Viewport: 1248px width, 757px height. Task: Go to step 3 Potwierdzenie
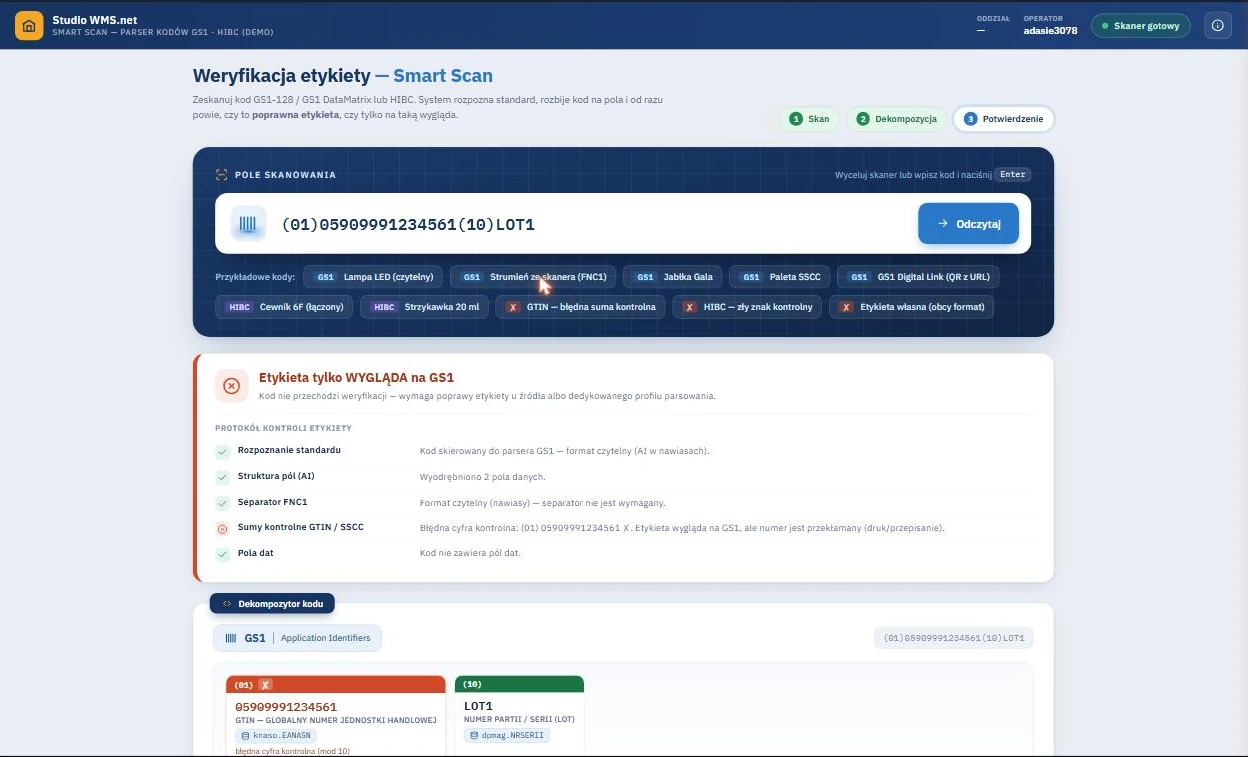[1003, 119]
